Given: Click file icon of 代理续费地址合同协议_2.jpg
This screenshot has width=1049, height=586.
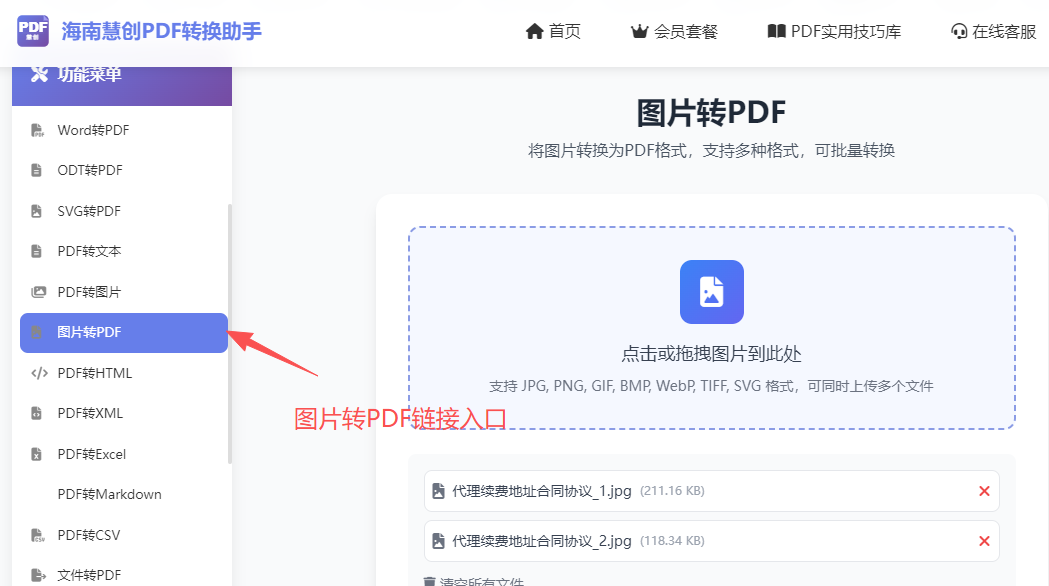Looking at the screenshot, I should pos(438,541).
